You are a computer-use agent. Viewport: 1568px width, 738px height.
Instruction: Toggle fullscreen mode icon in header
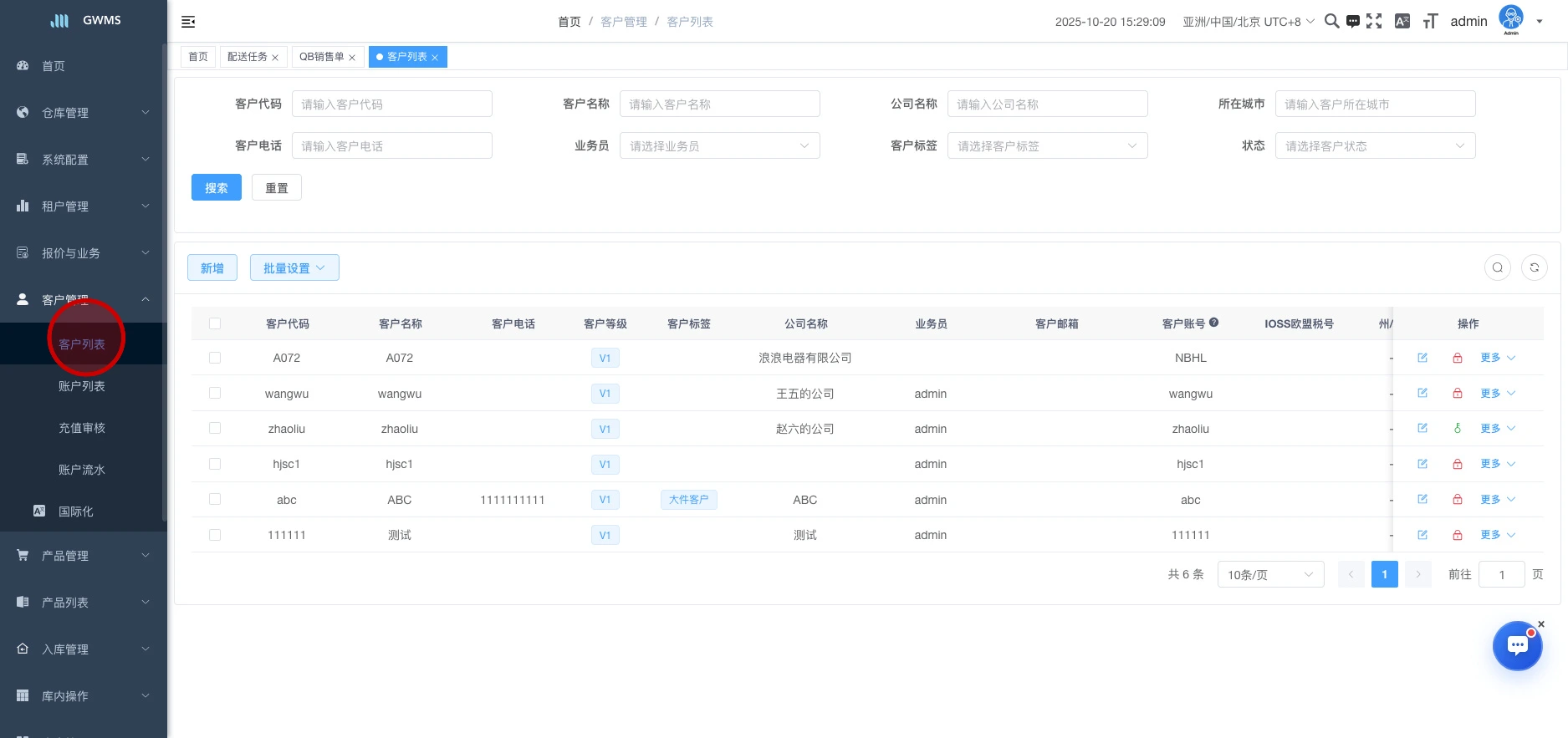(x=1374, y=22)
